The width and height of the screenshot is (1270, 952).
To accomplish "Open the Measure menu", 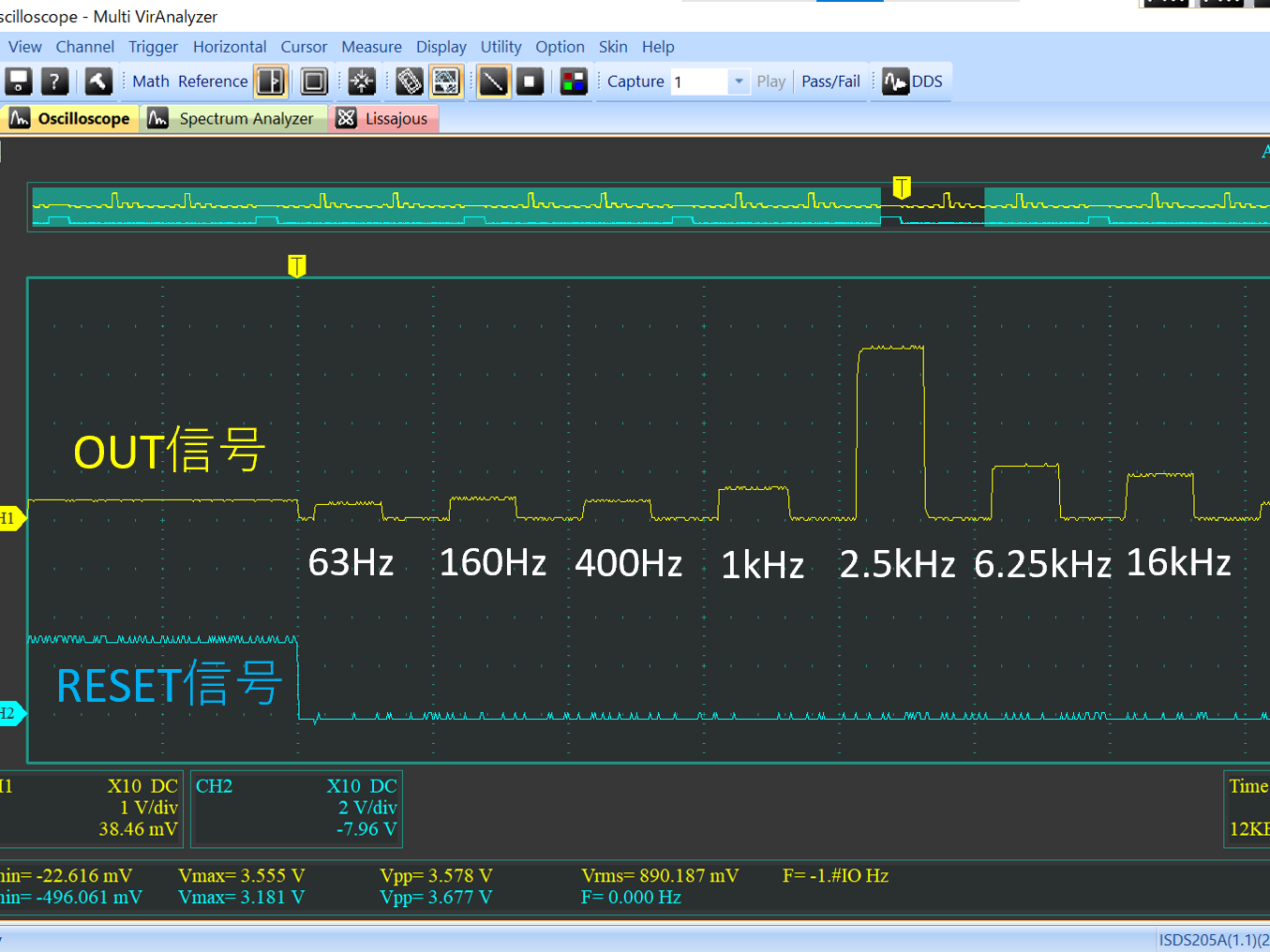I will tap(371, 47).
